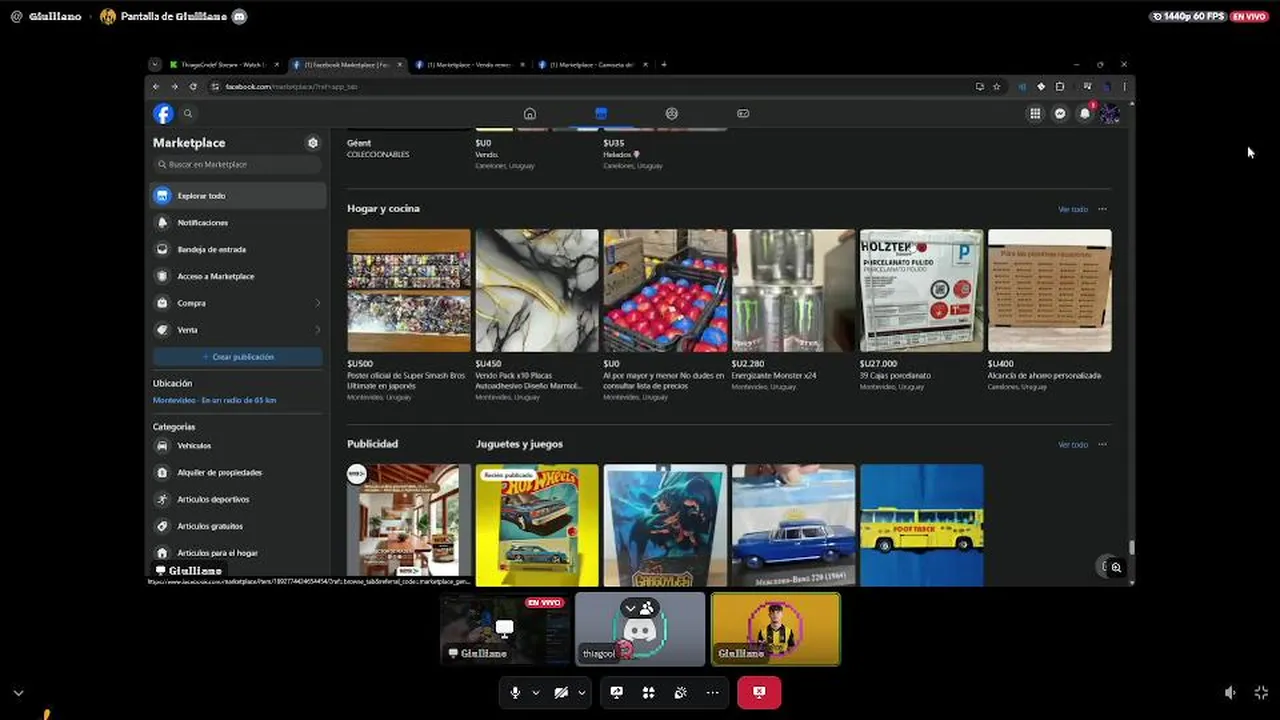The height and width of the screenshot is (720, 1280).
Task: Disconnect from the Discord call
Action: point(759,692)
